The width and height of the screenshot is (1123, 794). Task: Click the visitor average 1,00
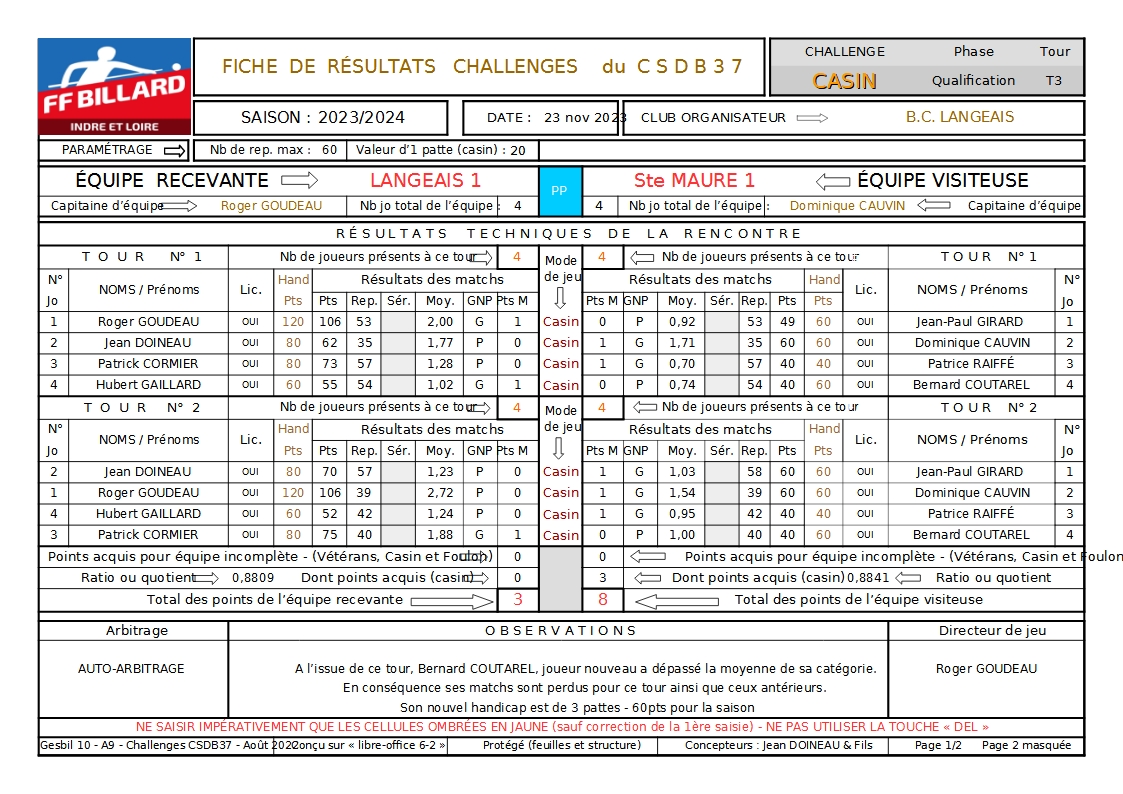pyautogui.click(x=682, y=535)
